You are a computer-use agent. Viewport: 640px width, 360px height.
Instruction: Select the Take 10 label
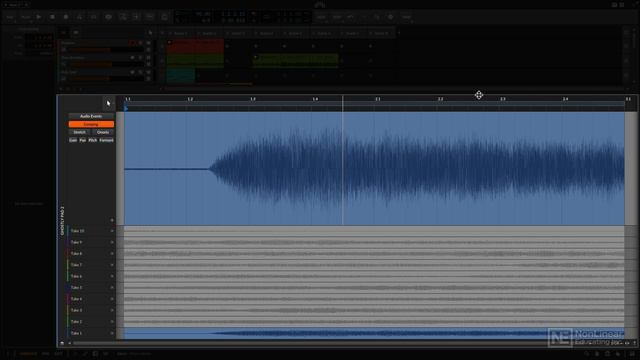[77, 231]
